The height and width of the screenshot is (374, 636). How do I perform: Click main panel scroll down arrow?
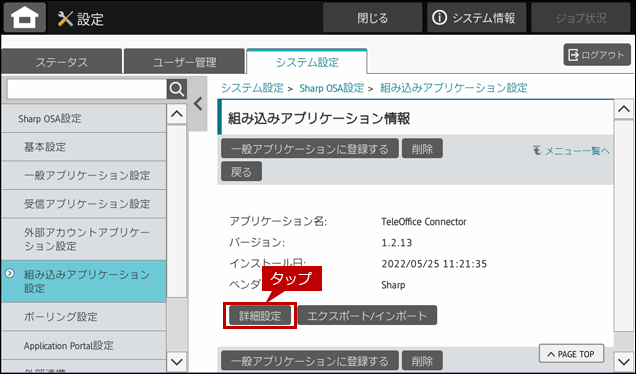[624, 361]
